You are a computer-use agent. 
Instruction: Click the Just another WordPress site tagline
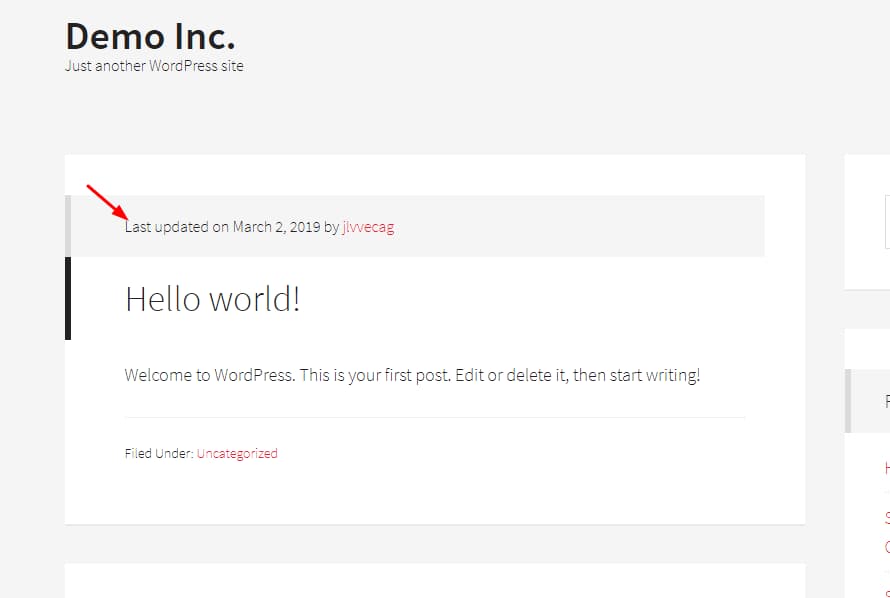click(x=154, y=66)
